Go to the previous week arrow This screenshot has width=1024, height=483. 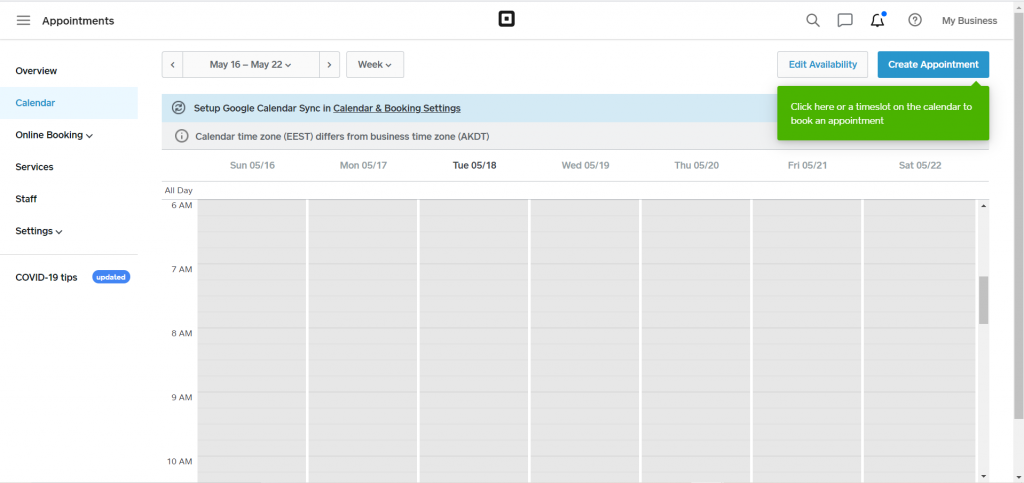pos(172,65)
